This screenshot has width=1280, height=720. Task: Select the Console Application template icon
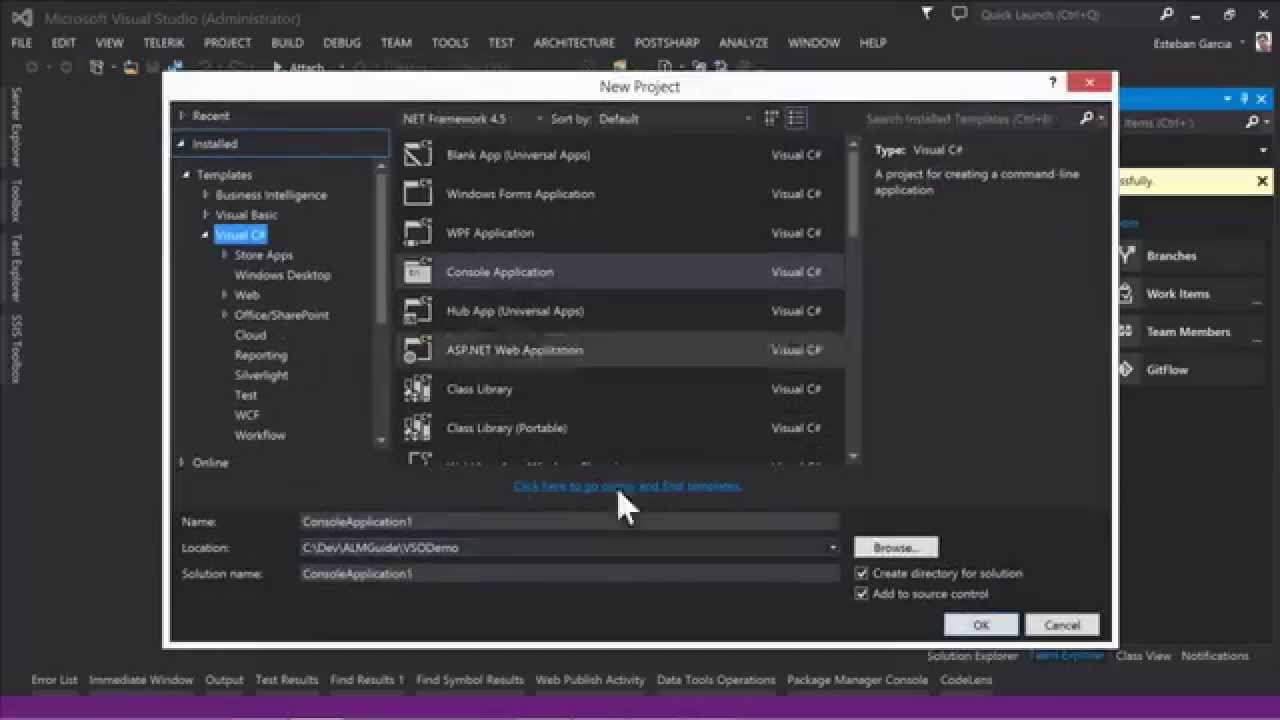pyautogui.click(x=417, y=272)
